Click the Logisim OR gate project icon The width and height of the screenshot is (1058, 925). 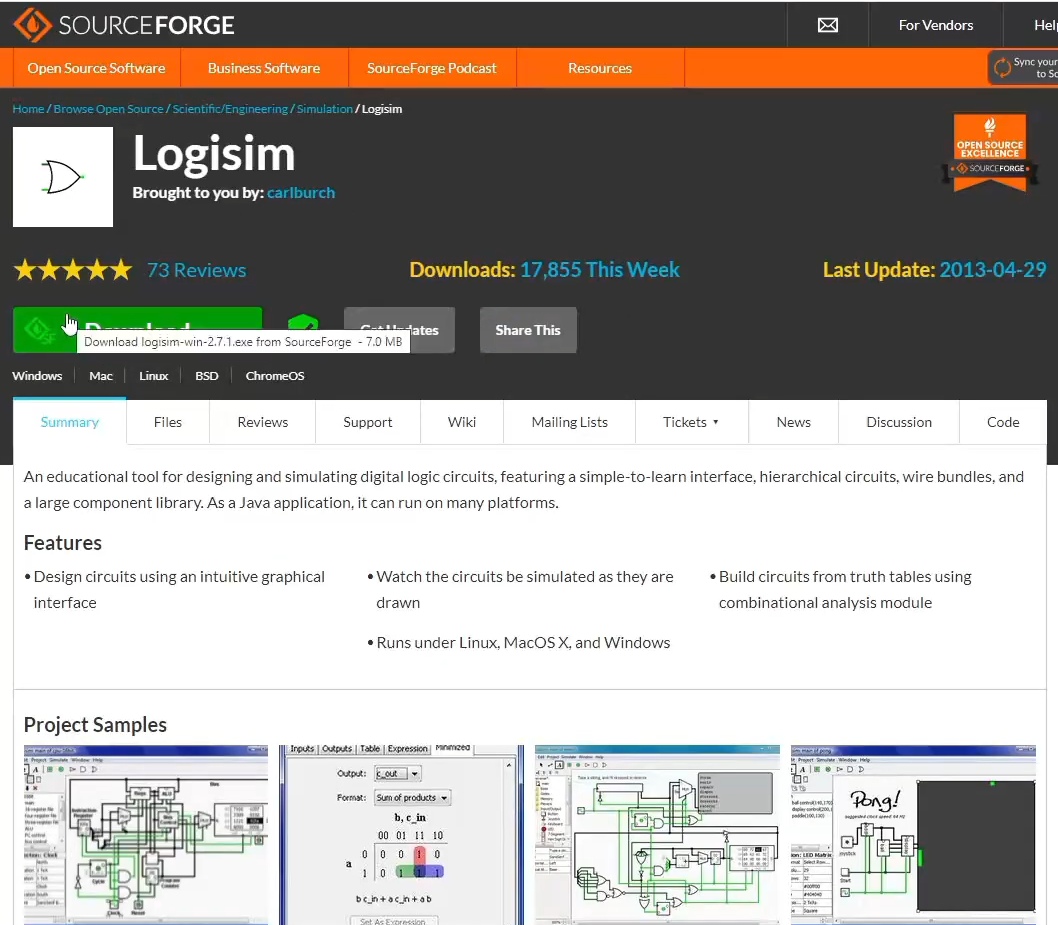[63, 177]
